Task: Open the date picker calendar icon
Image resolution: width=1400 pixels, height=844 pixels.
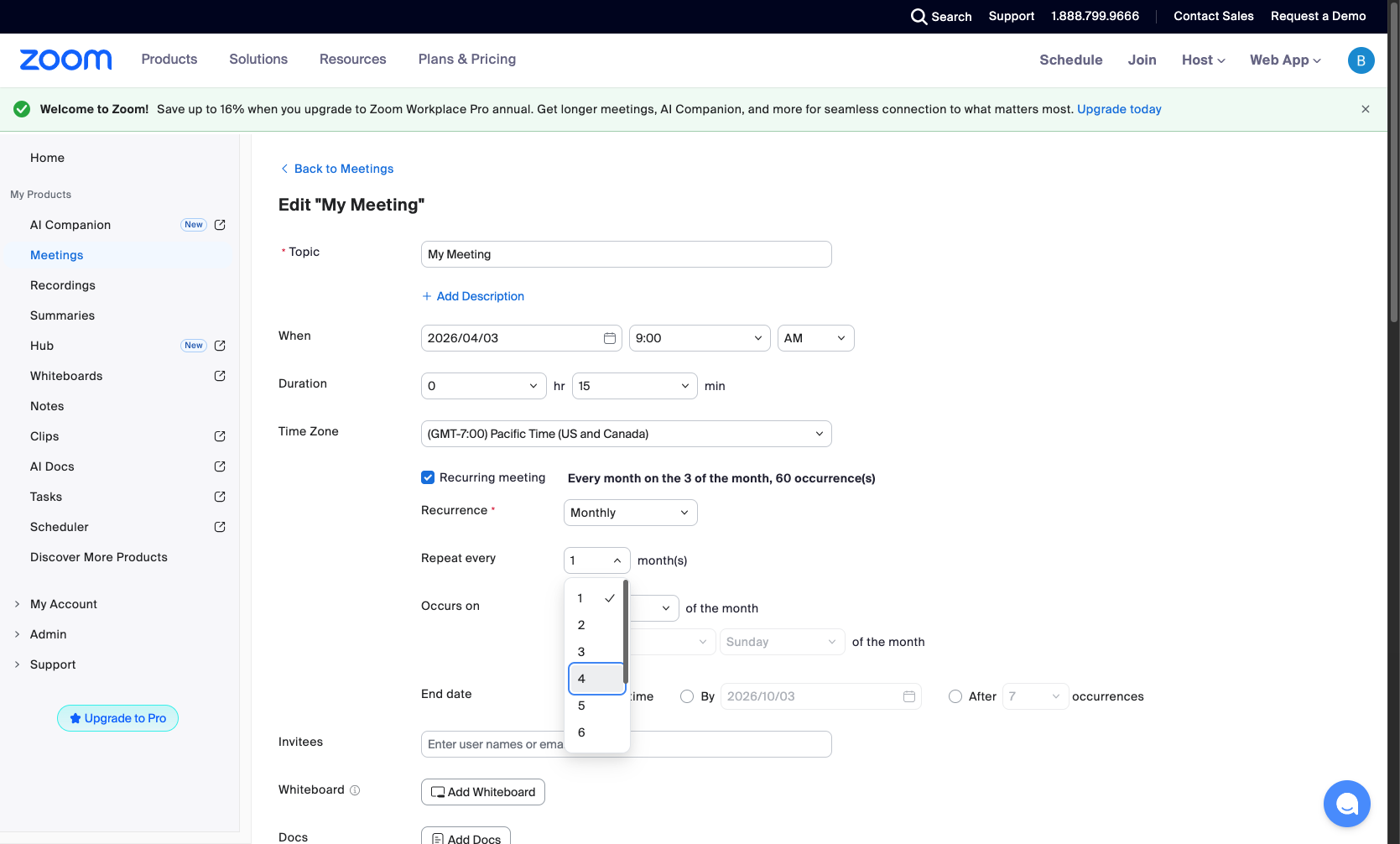Action: [610, 338]
